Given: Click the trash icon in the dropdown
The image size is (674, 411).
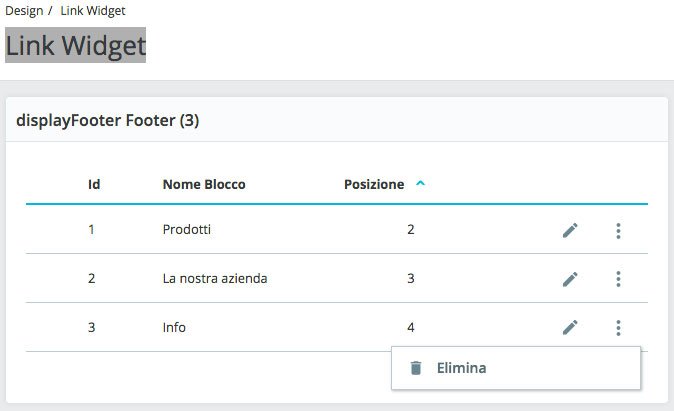Looking at the screenshot, I should click(416, 368).
